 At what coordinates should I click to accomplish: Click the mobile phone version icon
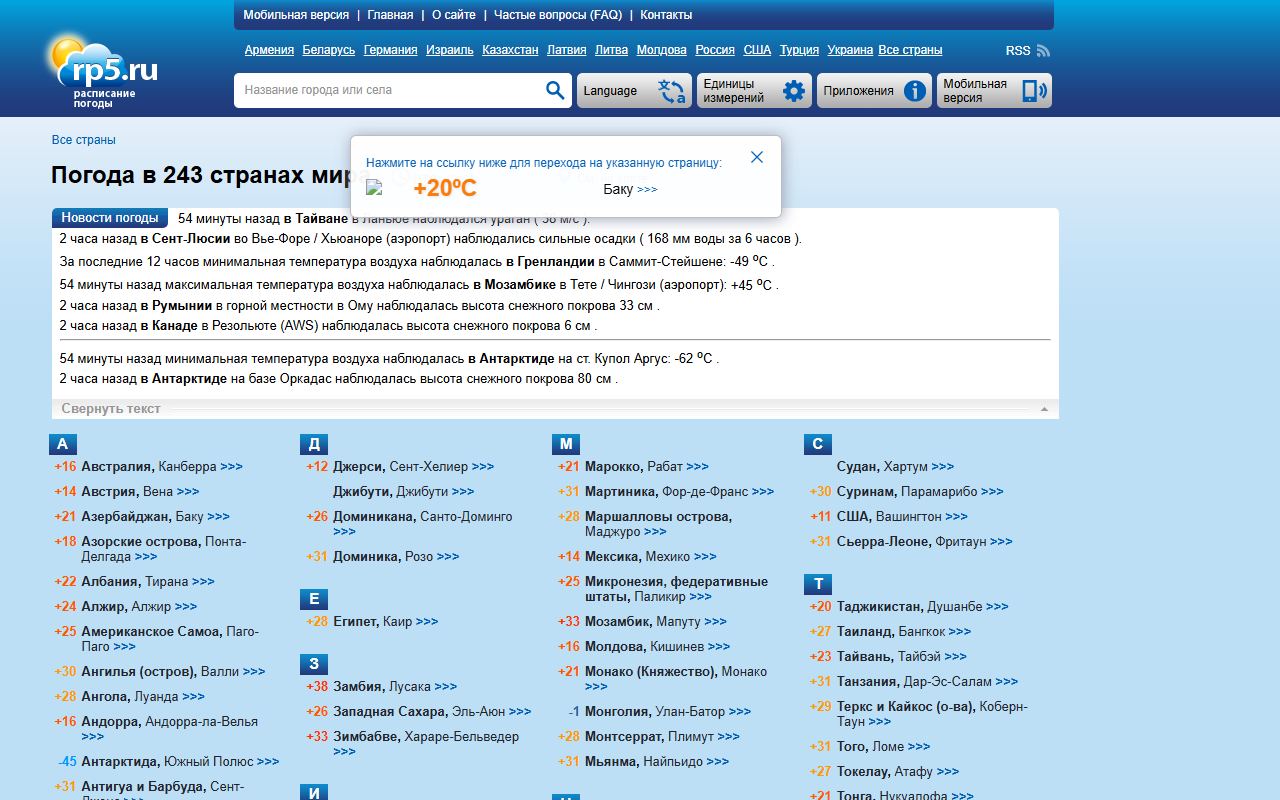tap(1034, 91)
